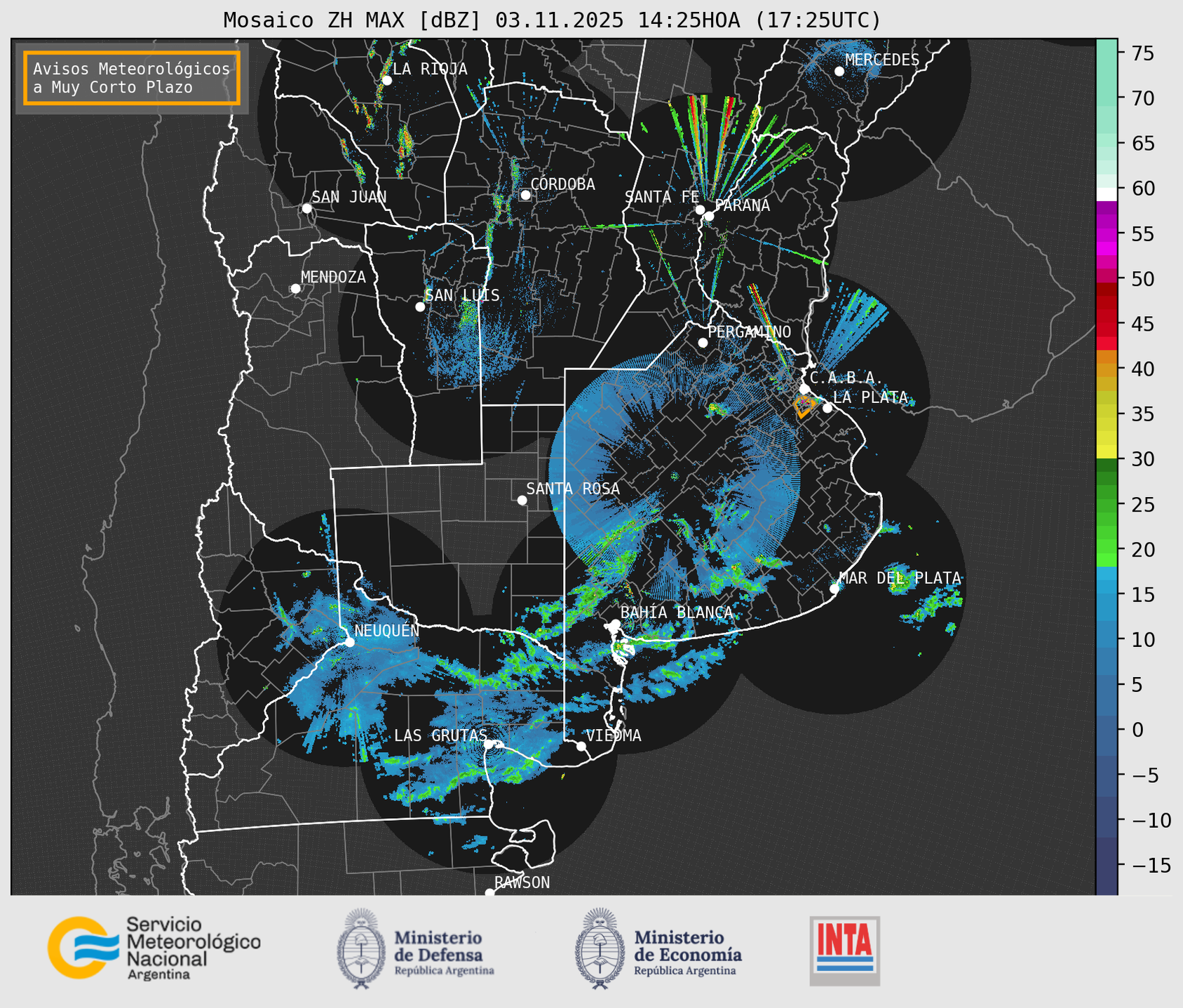
Task: Select the BAHÍA BLANCA map label
Action: pyautogui.click(x=676, y=612)
